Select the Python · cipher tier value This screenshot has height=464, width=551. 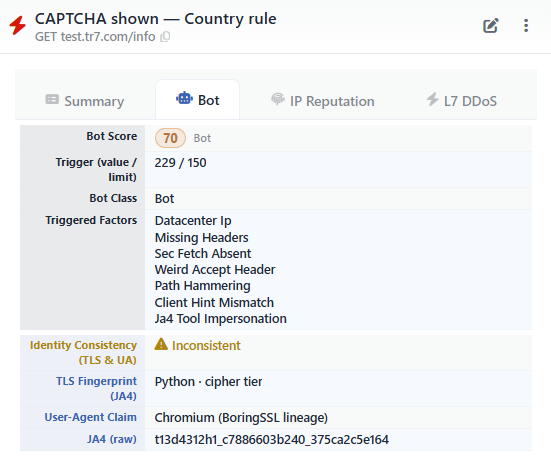coord(208,382)
